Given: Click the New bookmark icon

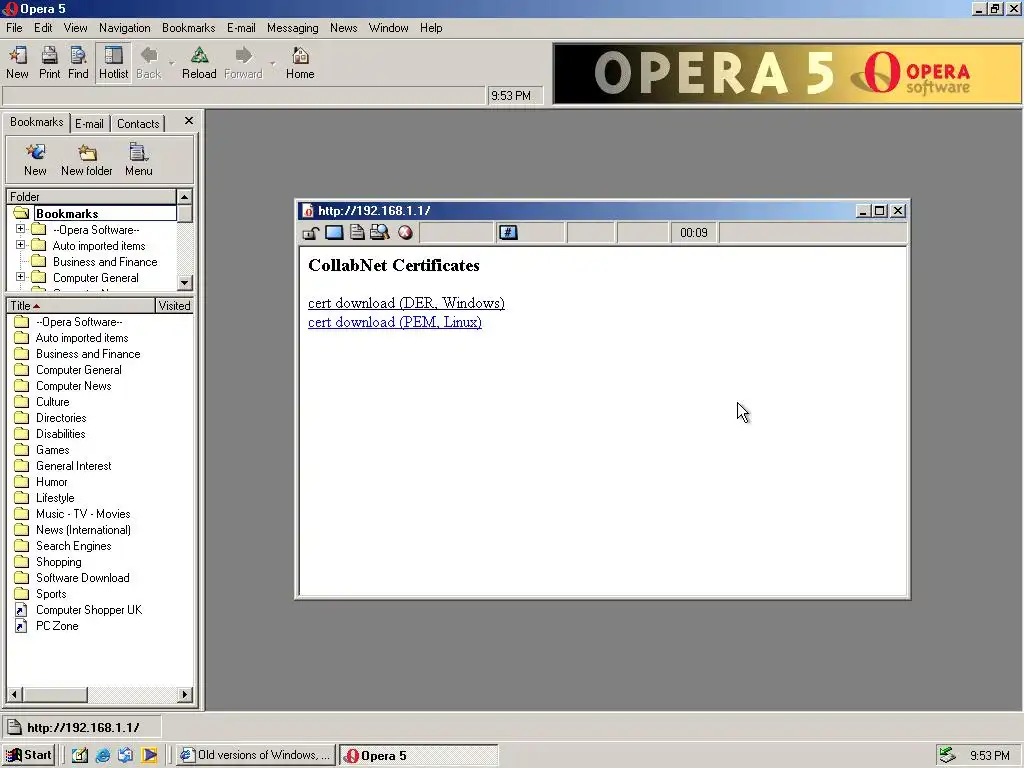Looking at the screenshot, I should (35, 160).
